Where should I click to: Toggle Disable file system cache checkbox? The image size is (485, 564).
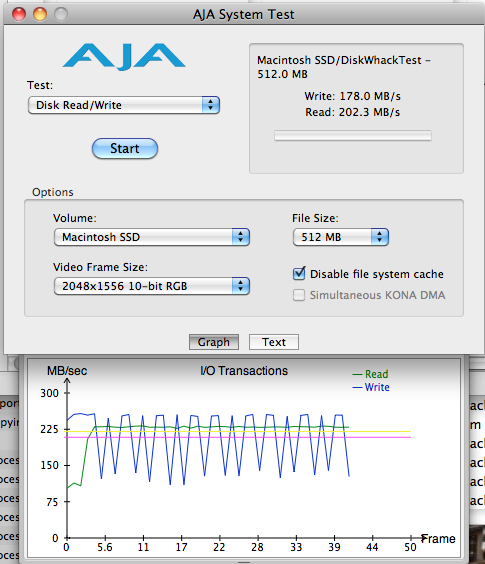[299, 274]
